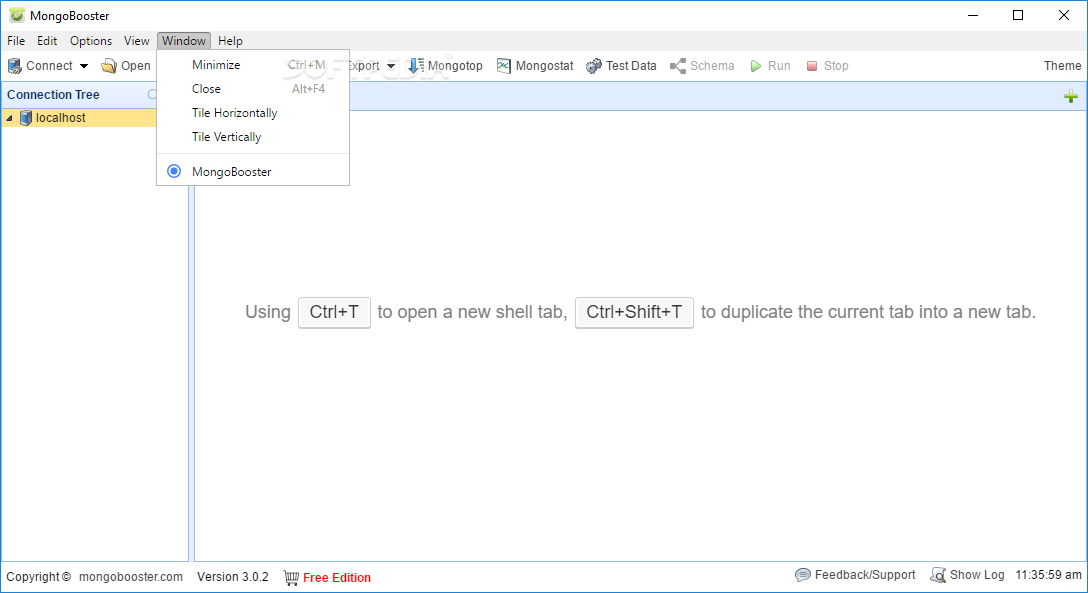The height and width of the screenshot is (593, 1088).
Task: Visit the mongobooster.com link
Action: tap(131, 577)
